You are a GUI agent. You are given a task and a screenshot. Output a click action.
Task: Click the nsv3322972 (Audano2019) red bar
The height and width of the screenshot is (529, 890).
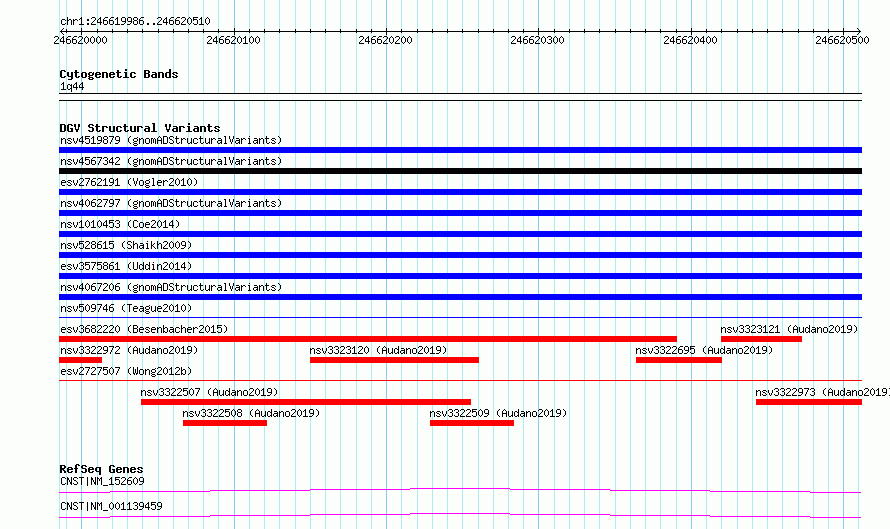(81, 360)
